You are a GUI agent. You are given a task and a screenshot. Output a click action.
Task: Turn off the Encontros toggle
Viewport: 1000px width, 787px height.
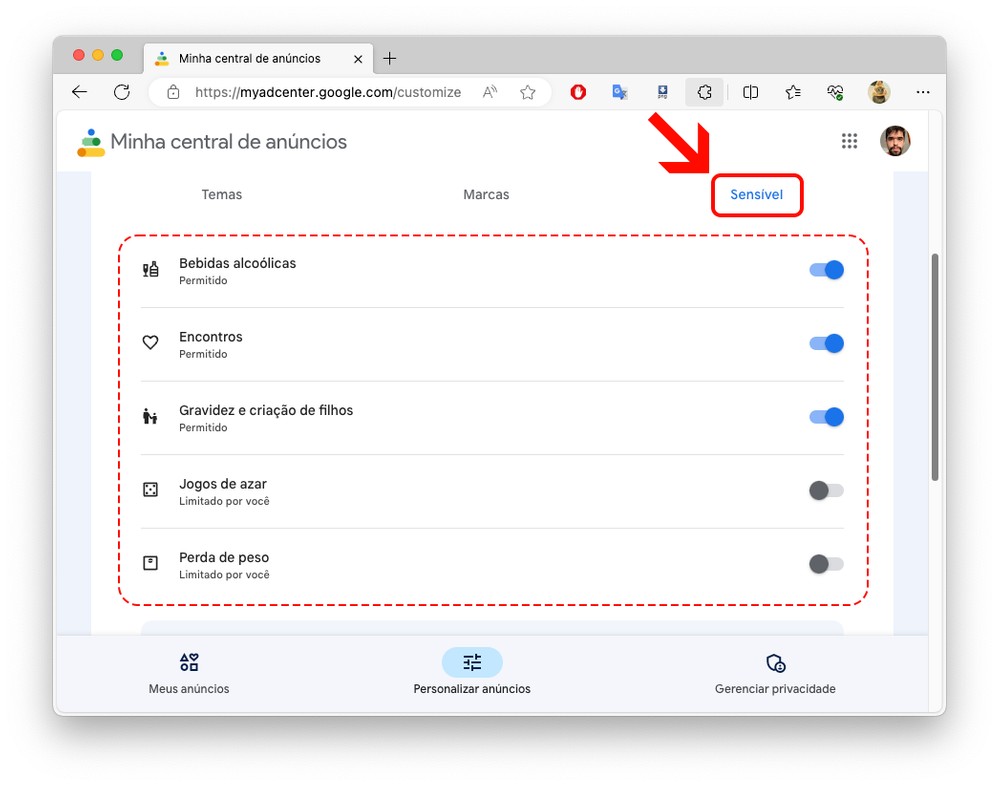click(x=827, y=343)
